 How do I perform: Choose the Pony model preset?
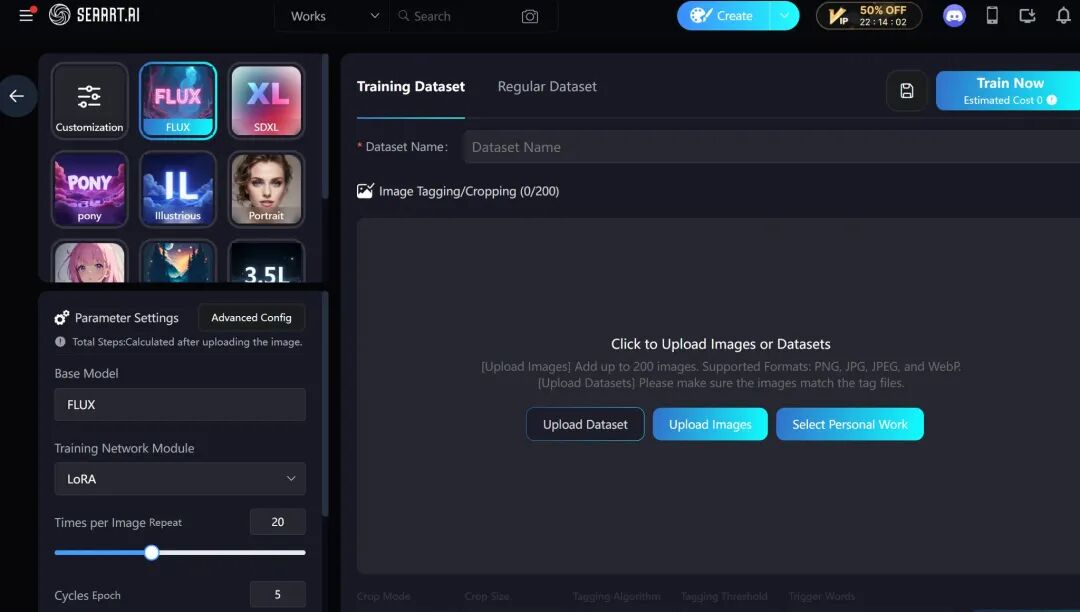(90, 189)
